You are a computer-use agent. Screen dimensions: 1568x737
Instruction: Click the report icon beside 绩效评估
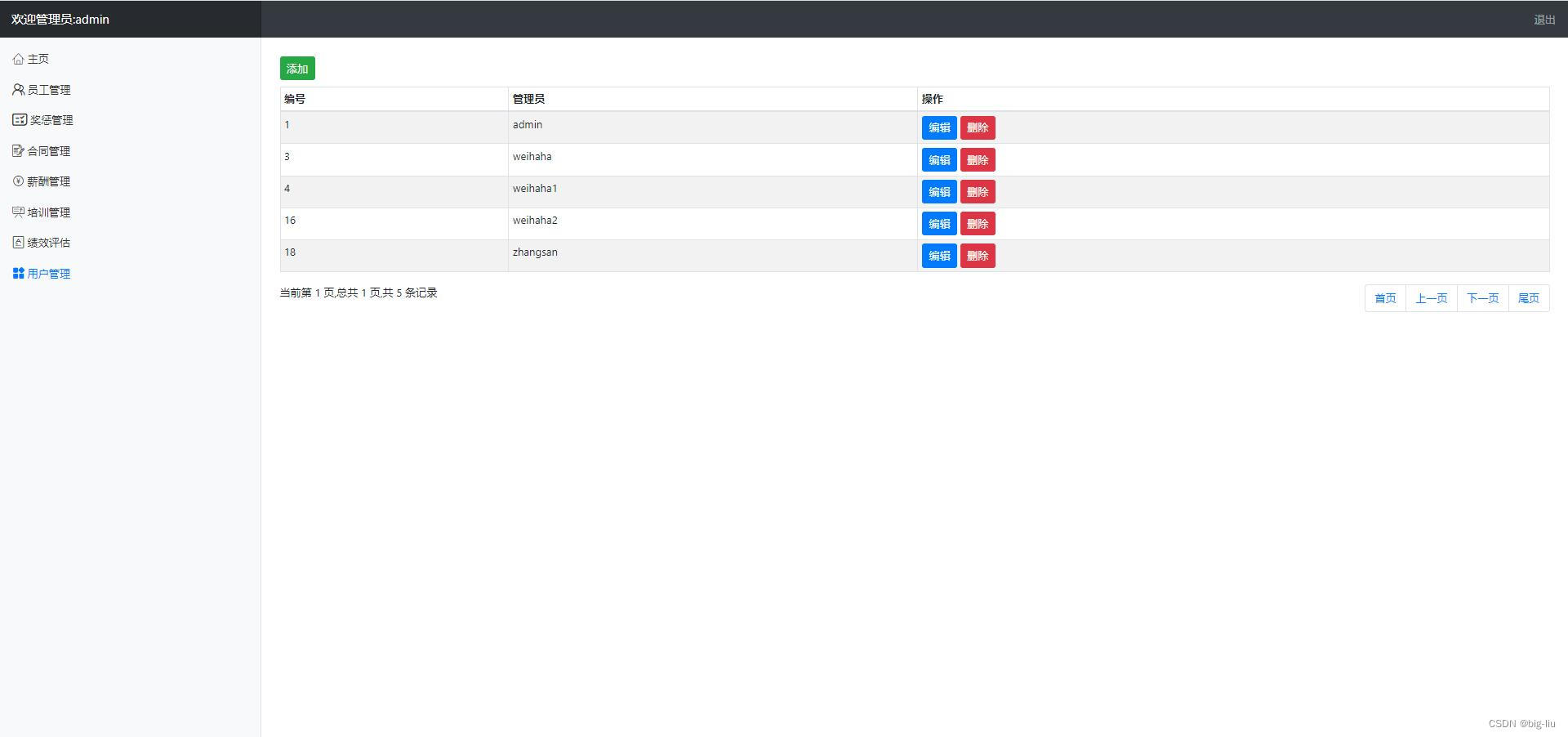tap(18, 242)
